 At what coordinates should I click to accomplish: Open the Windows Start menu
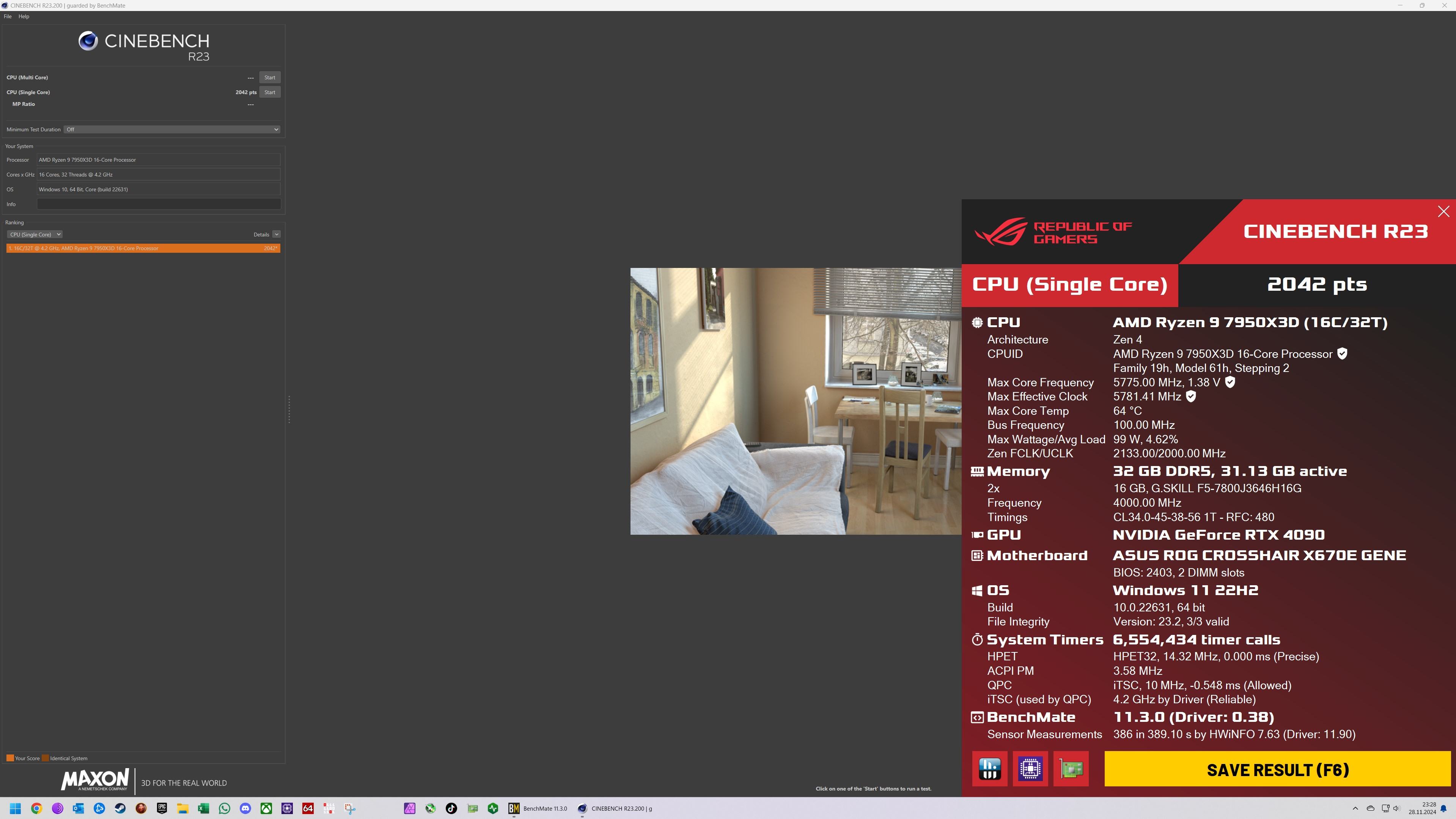[15, 808]
